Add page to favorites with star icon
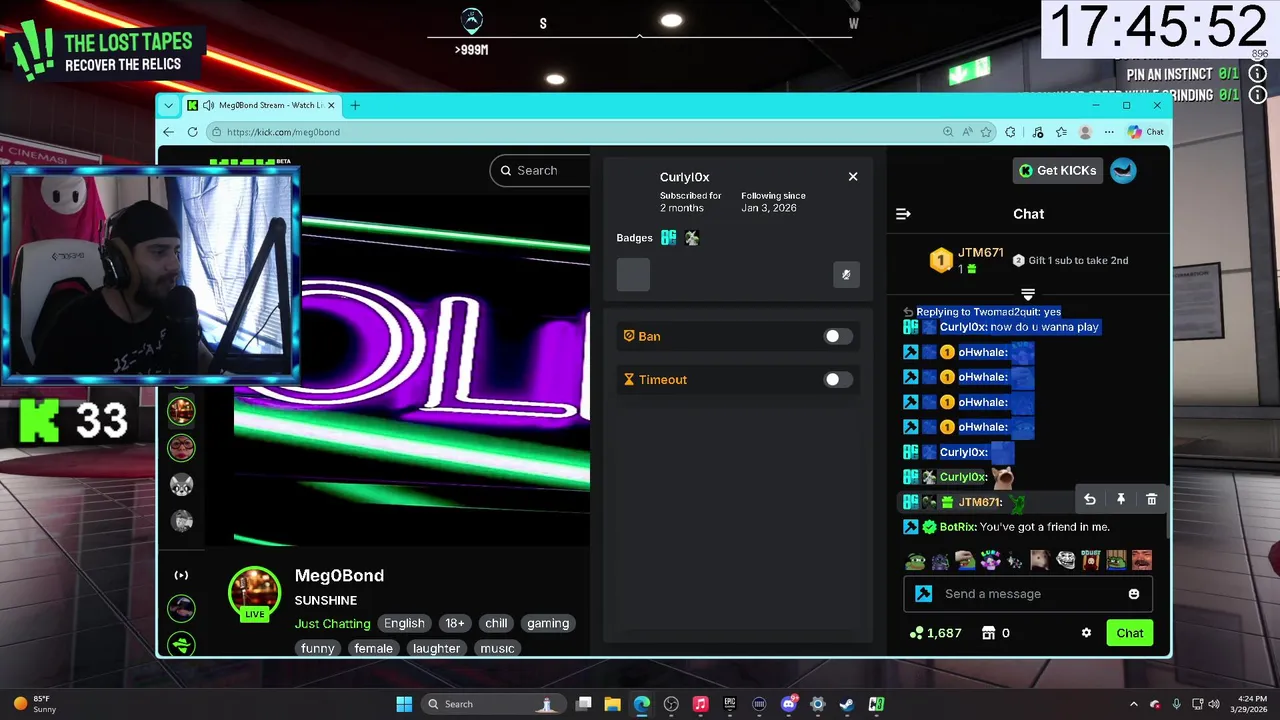Viewport: 1280px width, 720px height. tap(986, 132)
